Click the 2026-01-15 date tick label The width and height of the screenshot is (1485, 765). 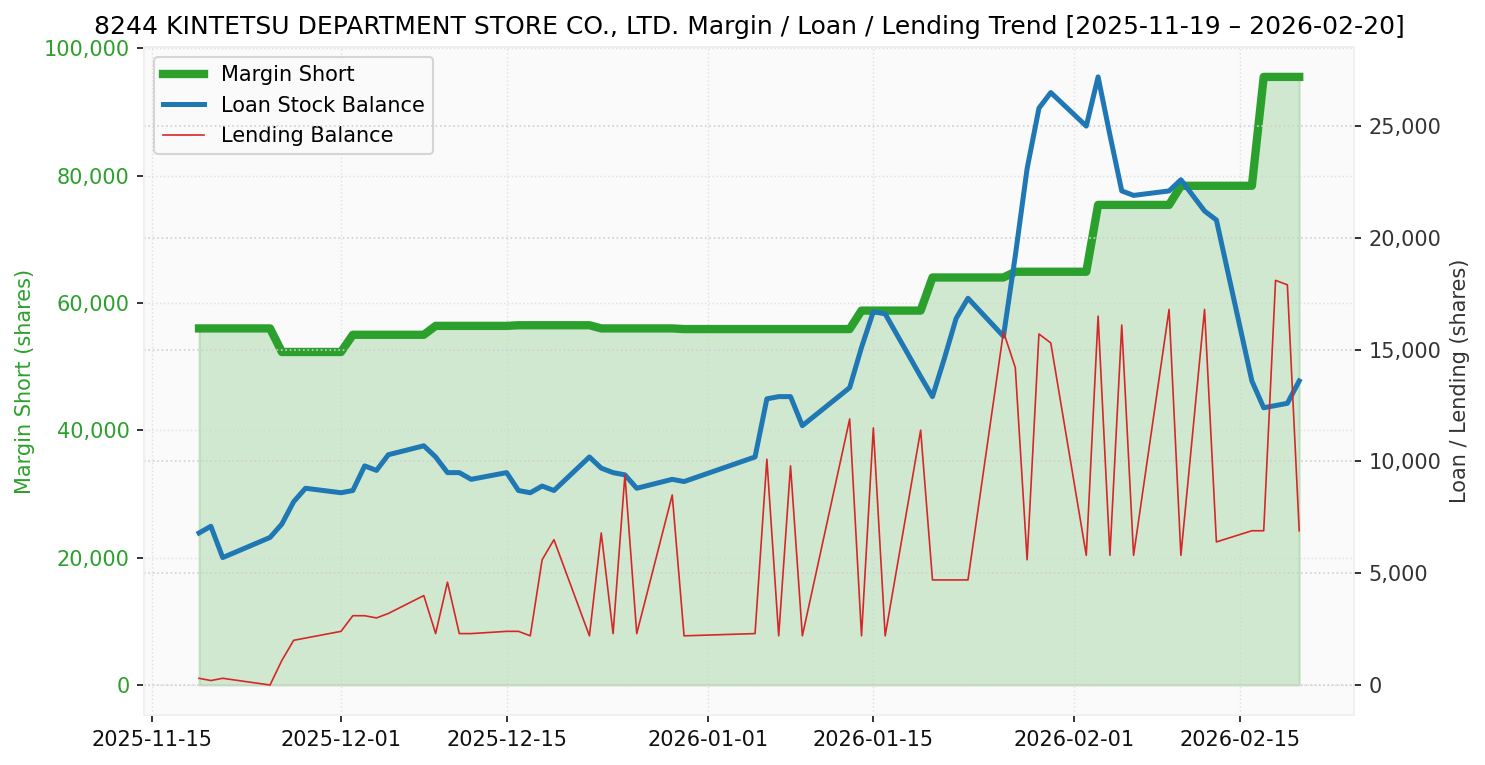(x=872, y=739)
